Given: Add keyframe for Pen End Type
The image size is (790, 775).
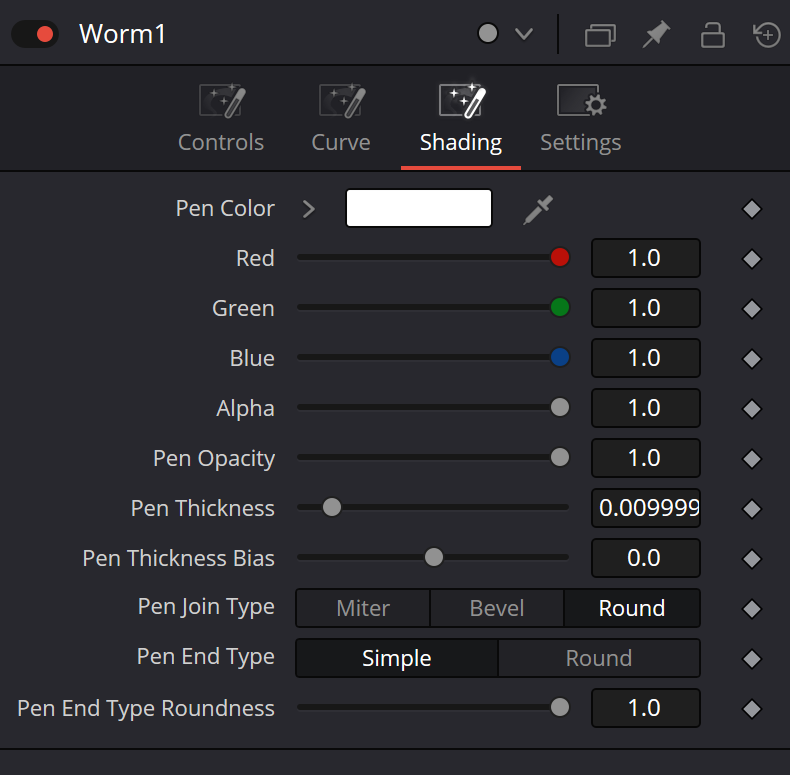Looking at the screenshot, I should tap(752, 659).
